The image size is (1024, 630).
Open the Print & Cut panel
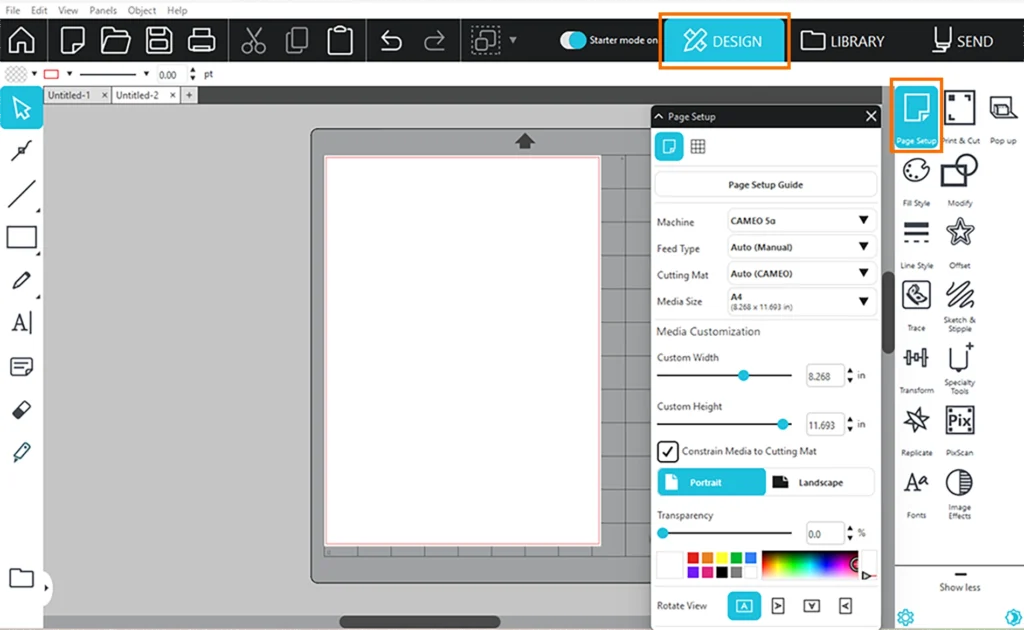[x=959, y=110]
